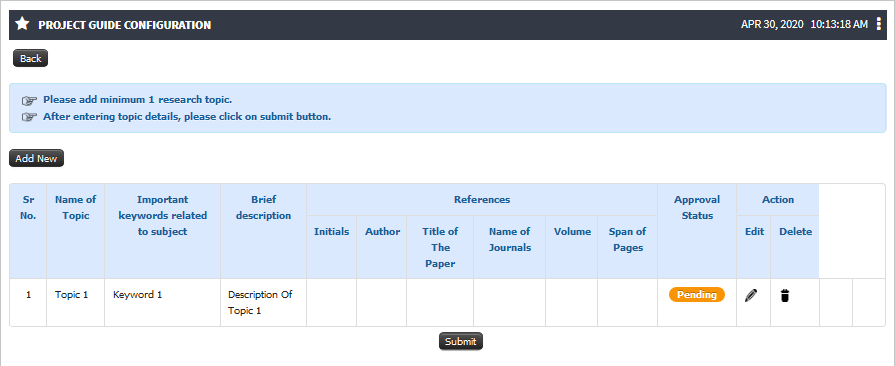Click the APR 30, 2020 date
The image size is (895, 366).
(772, 25)
